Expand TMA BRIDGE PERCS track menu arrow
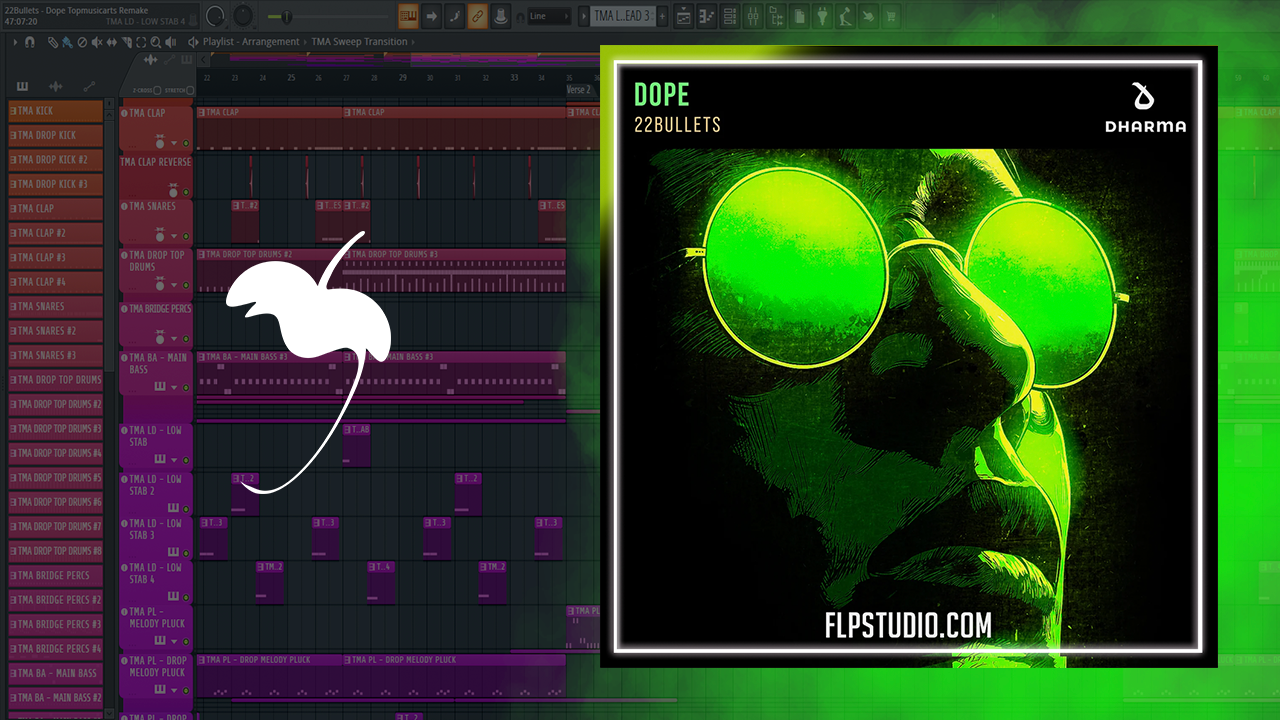Screen dimensions: 1280x720 [x=174, y=340]
